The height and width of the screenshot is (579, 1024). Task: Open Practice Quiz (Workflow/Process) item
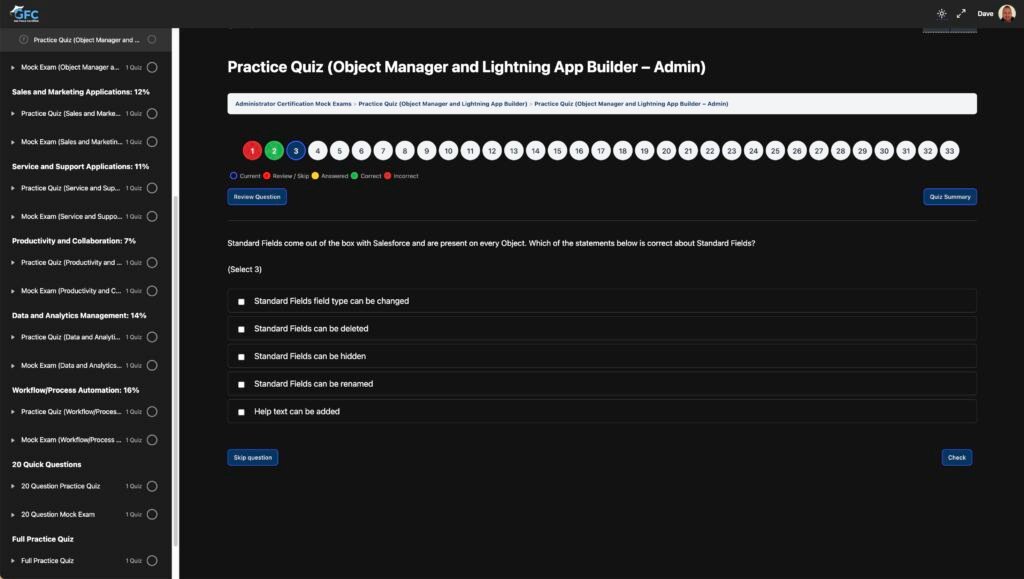[71, 412]
